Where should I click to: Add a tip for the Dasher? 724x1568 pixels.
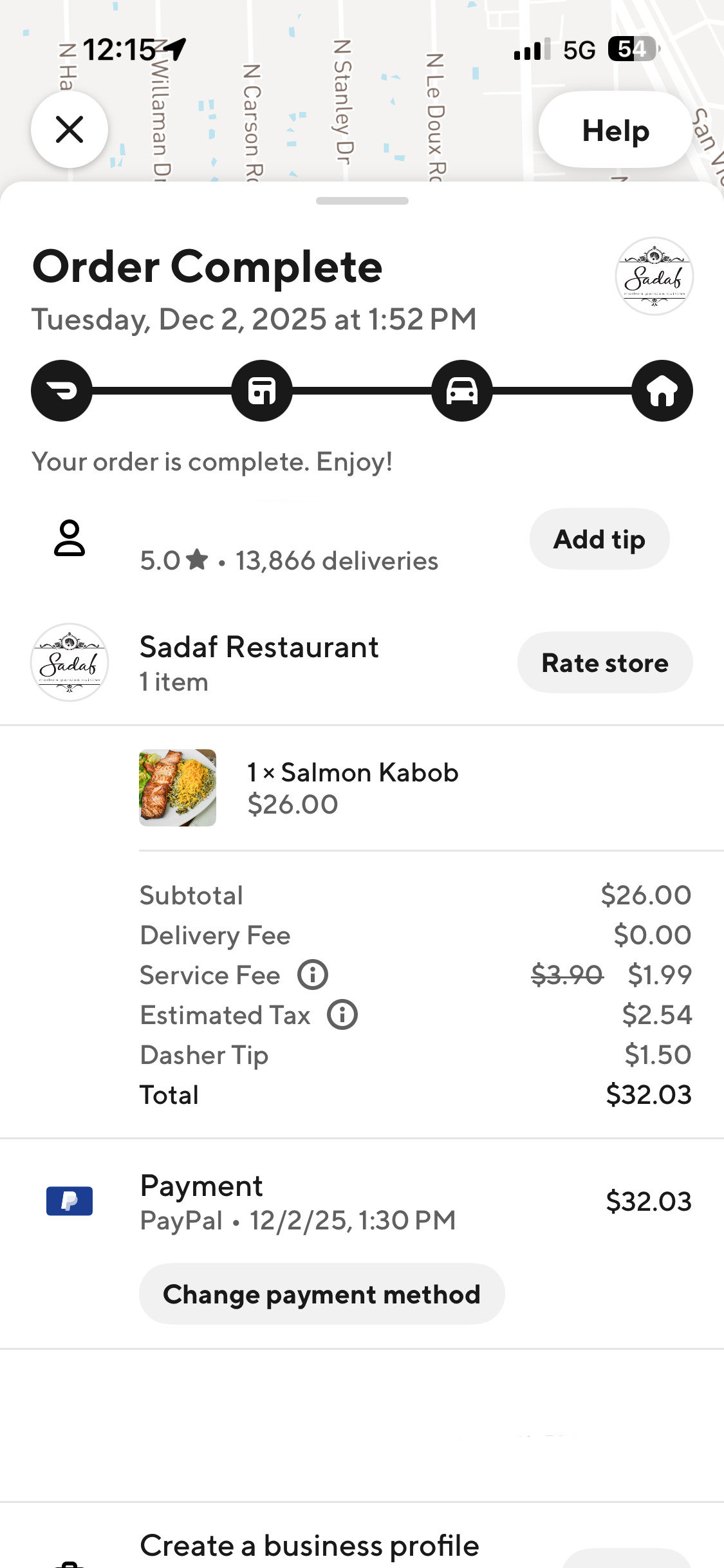pos(599,539)
